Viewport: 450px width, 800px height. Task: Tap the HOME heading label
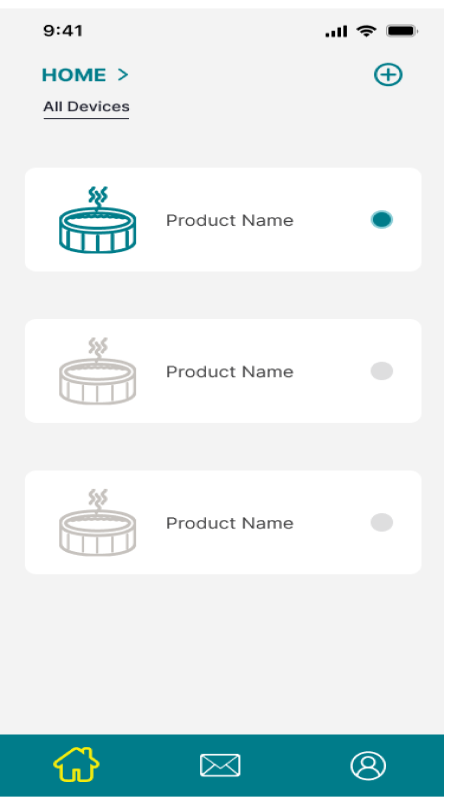74,75
